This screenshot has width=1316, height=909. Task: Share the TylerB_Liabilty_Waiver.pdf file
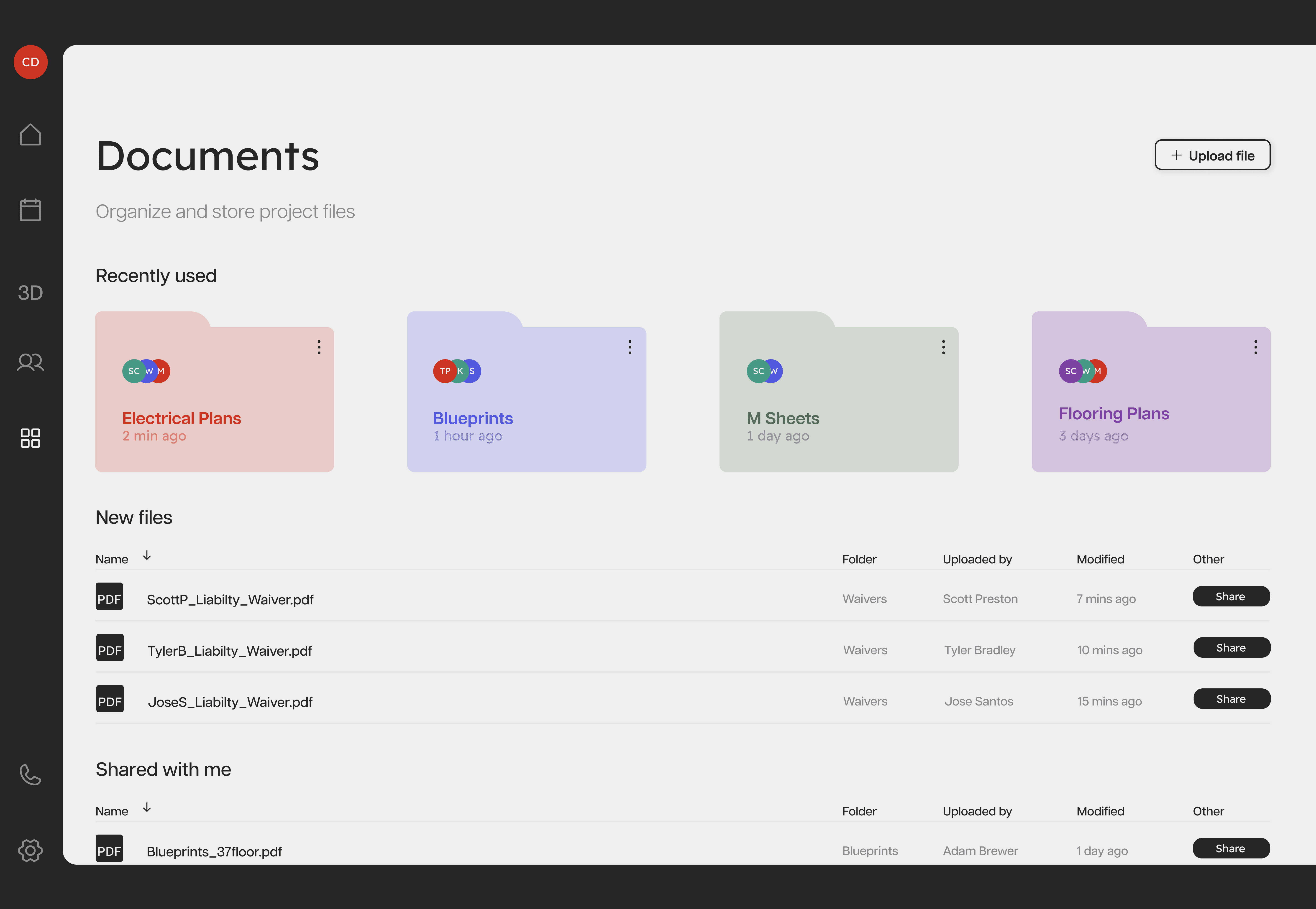pos(1232,648)
